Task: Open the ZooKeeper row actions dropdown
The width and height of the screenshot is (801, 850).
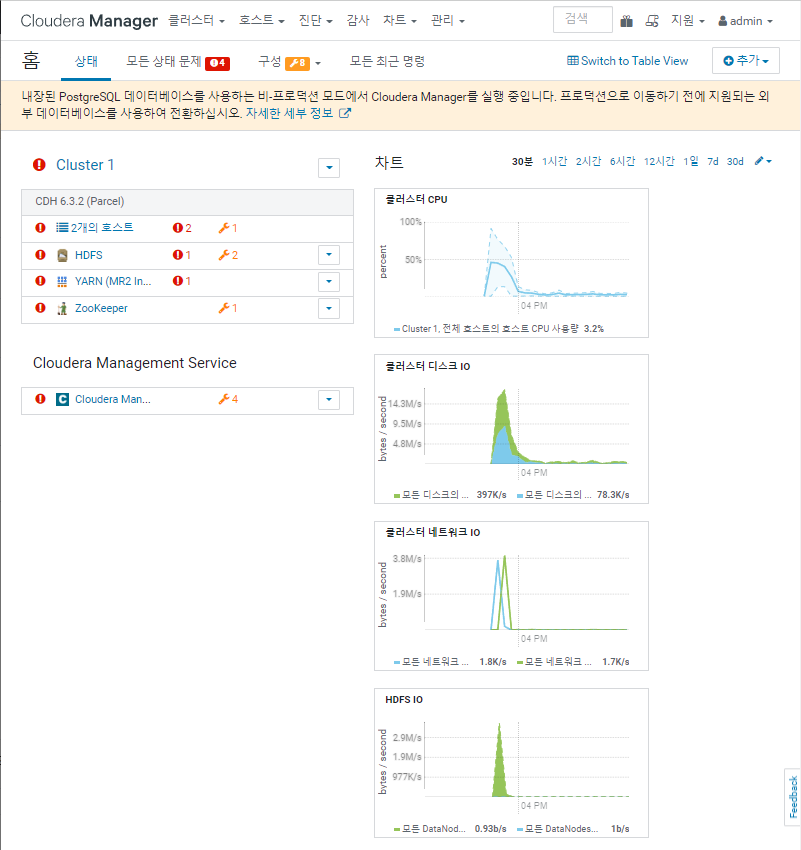Action: tap(329, 308)
